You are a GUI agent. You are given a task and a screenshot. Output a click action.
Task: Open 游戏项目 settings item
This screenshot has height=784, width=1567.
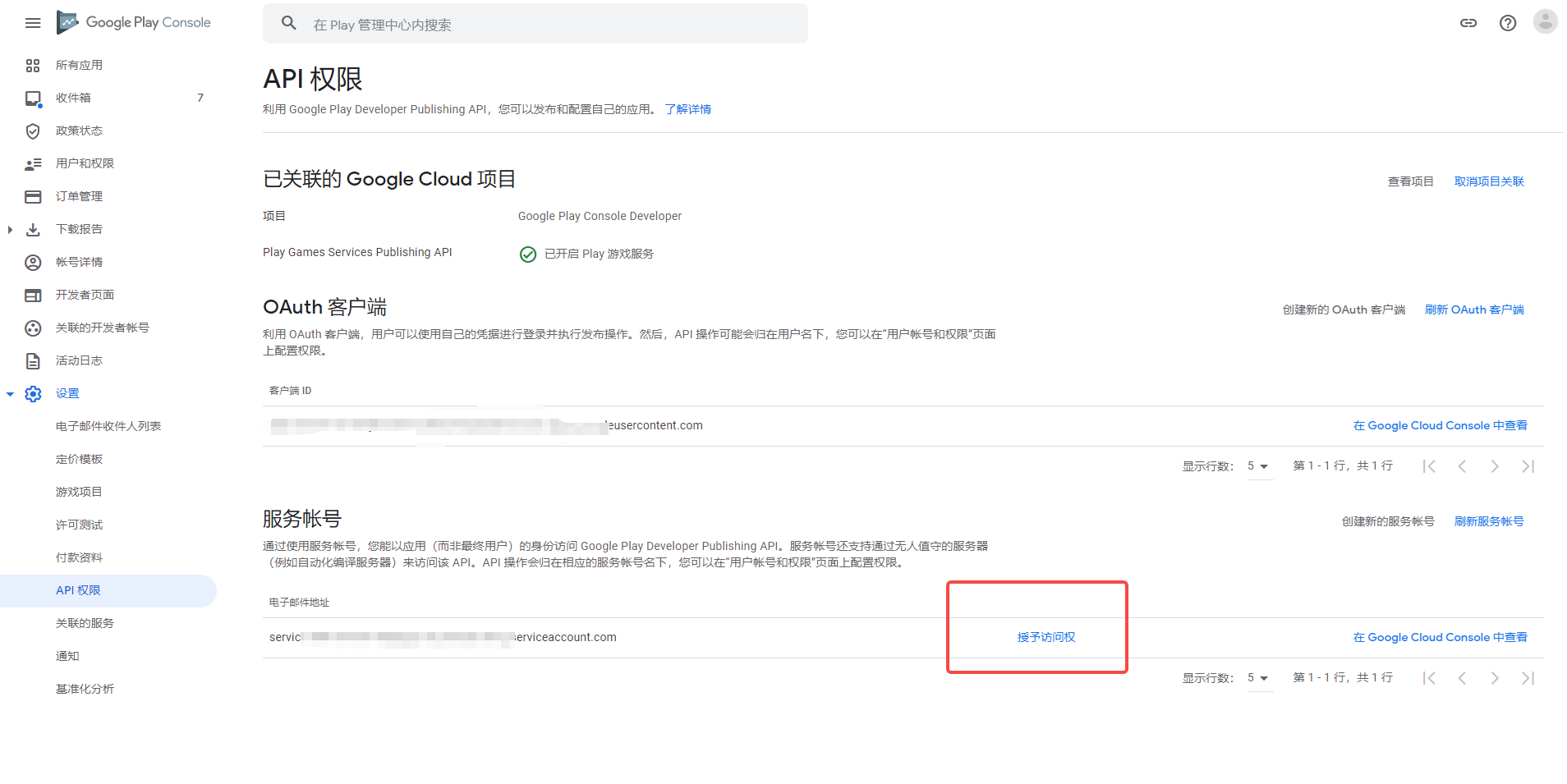point(79,493)
